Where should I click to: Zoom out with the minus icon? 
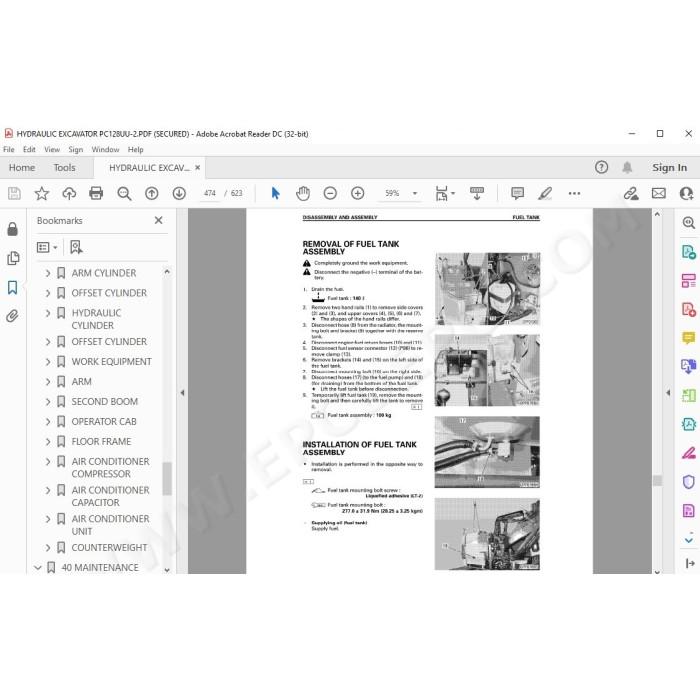click(x=330, y=193)
